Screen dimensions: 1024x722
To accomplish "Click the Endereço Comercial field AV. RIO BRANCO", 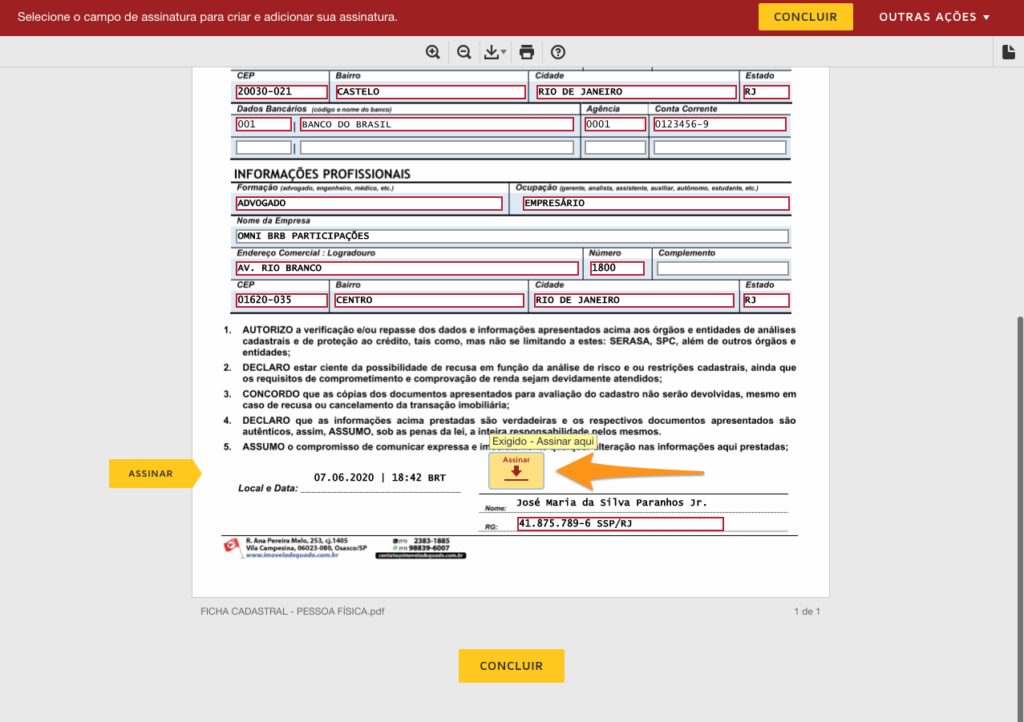I will (407, 268).
